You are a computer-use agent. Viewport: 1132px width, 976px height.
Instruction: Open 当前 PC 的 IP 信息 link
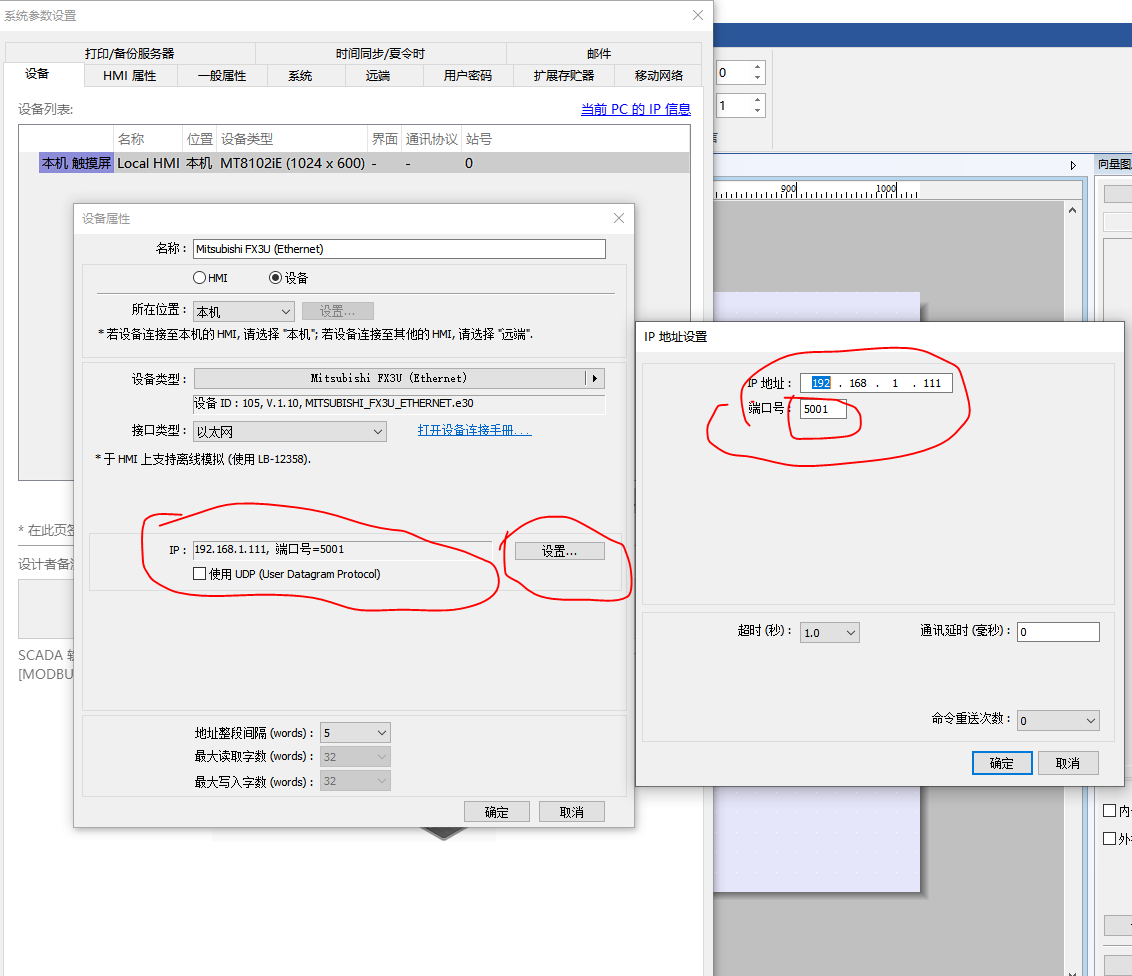coord(635,109)
